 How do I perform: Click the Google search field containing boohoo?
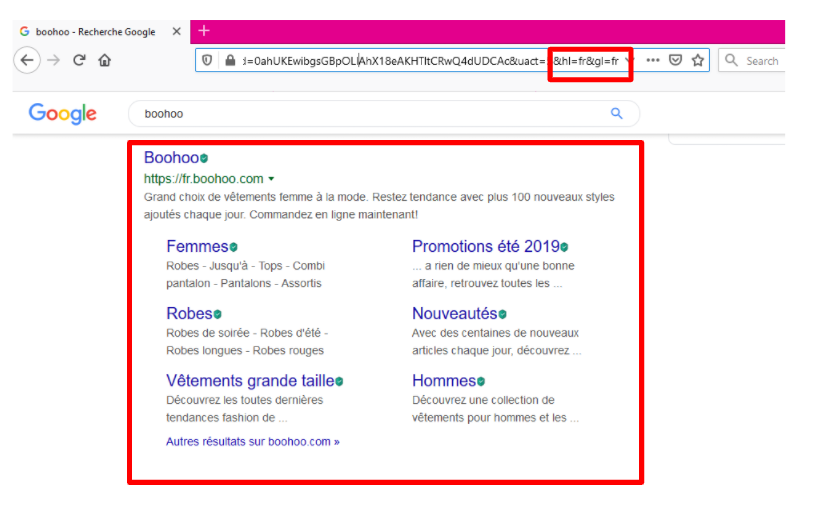(384, 114)
